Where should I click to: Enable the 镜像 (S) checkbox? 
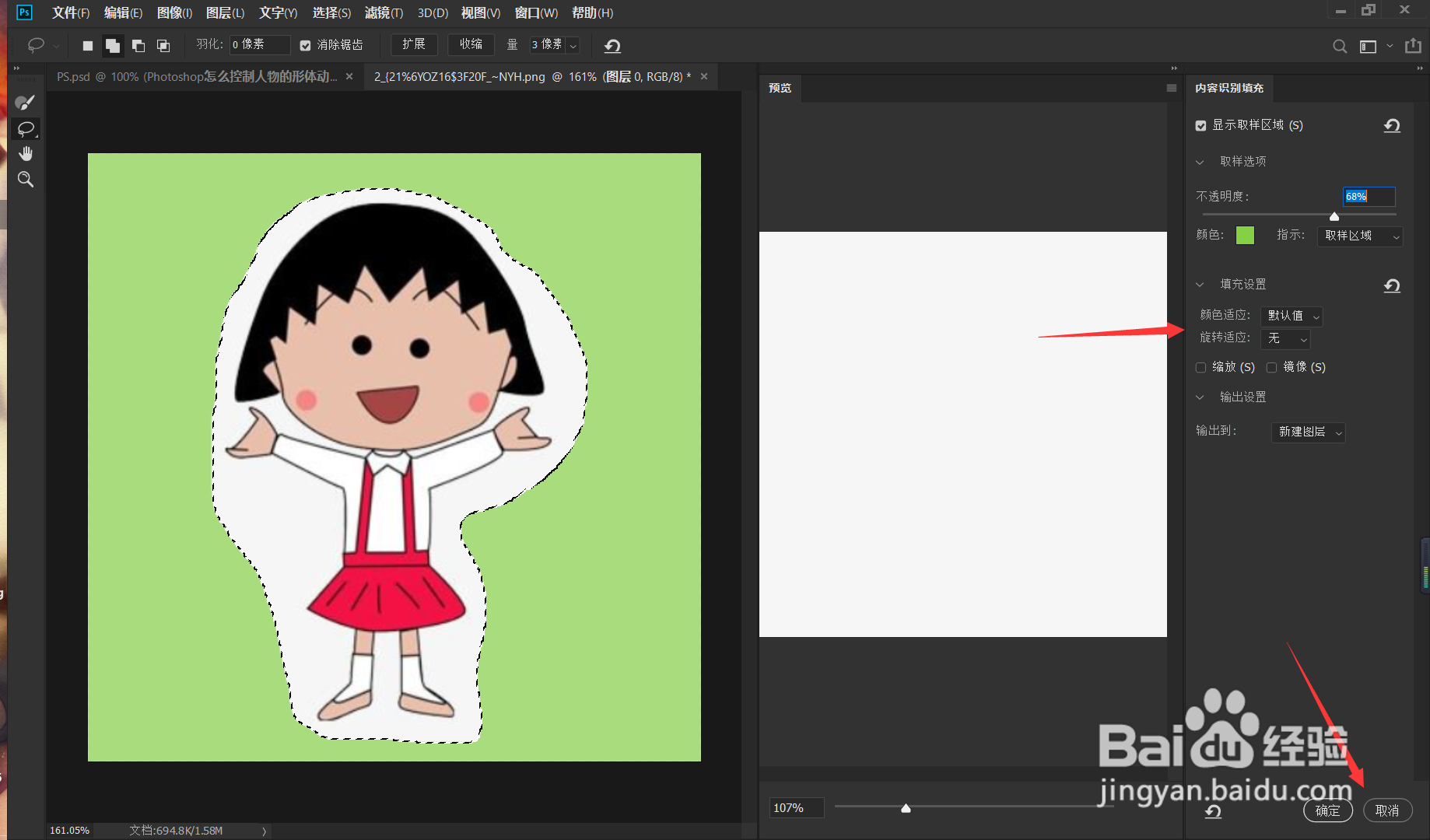pyautogui.click(x=1272, y=367)
